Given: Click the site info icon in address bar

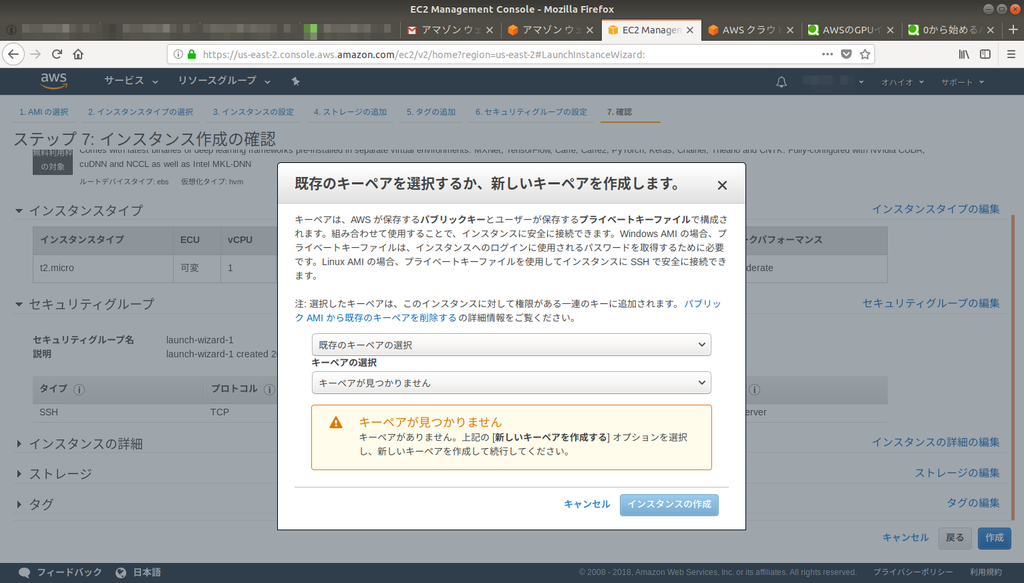Looking at the screenshot, I should (x=178, y=54).
